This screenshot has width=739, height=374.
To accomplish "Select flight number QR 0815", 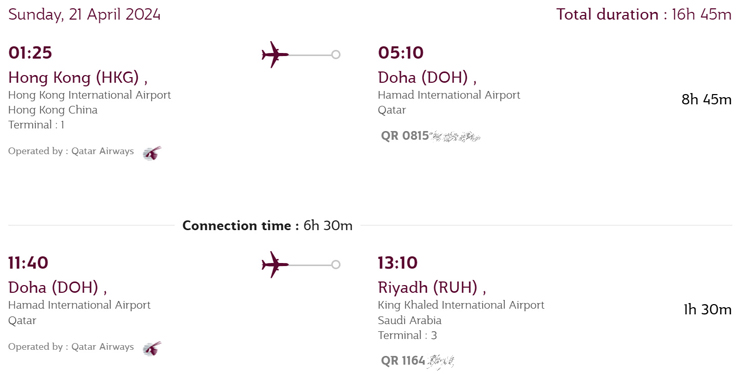I will [x=405, y=136].
